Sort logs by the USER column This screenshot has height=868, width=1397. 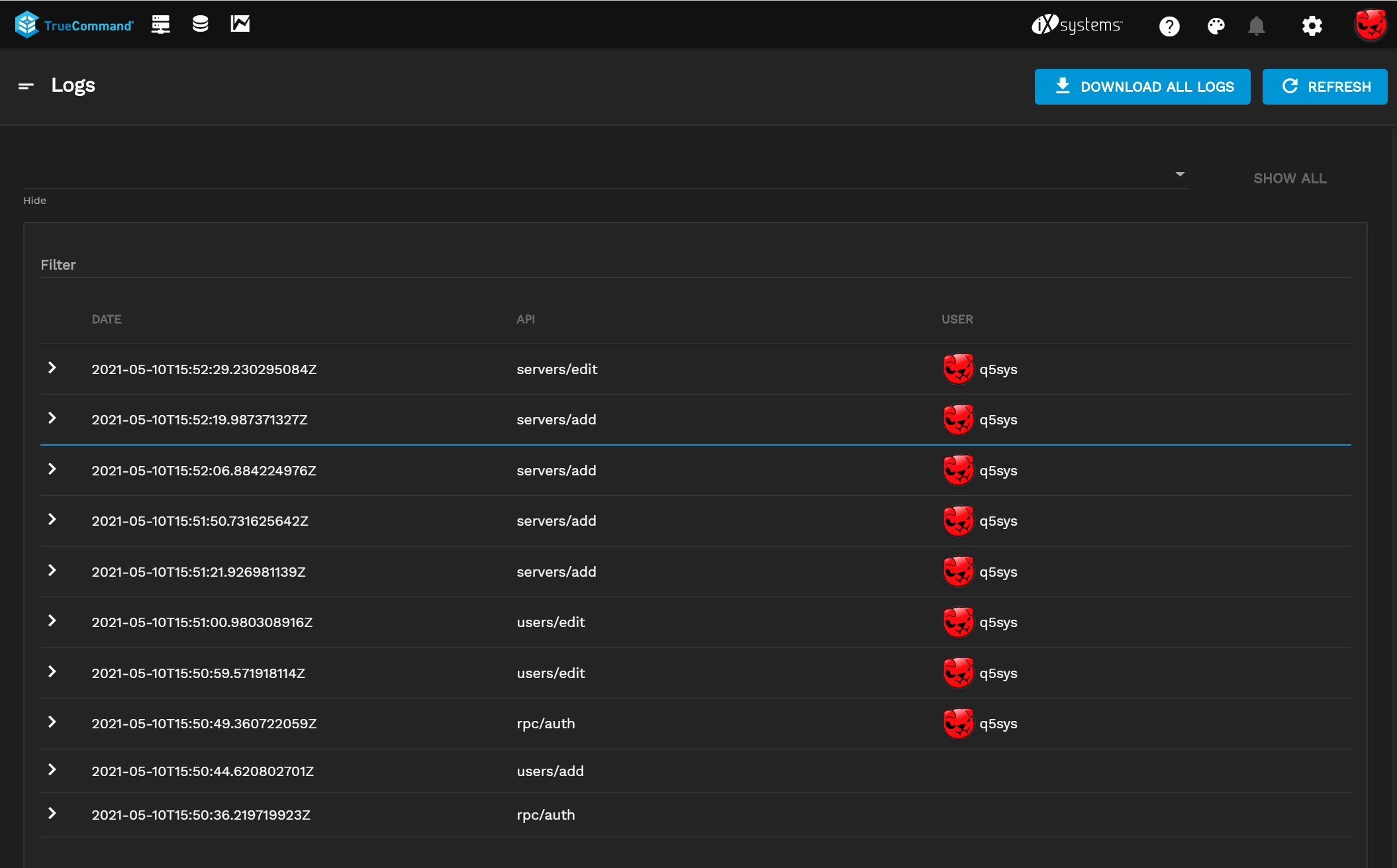pyautogui.click(x=957, y=318)
